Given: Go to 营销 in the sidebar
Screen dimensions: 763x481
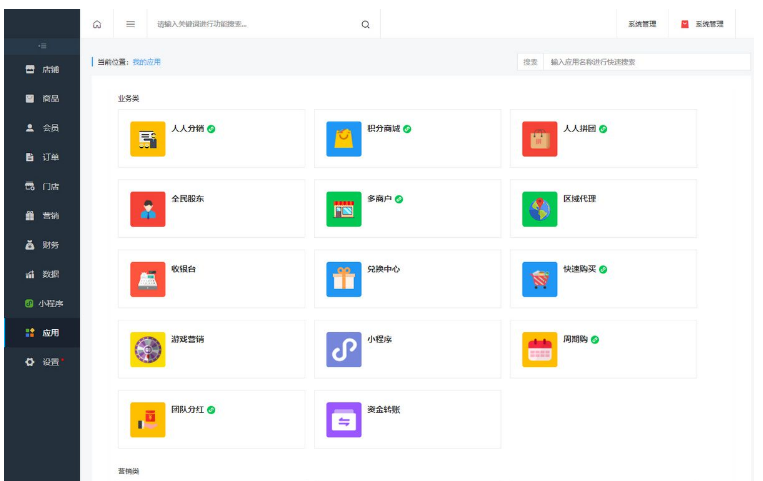Looking at the screenshot, I should click(42, 216).
